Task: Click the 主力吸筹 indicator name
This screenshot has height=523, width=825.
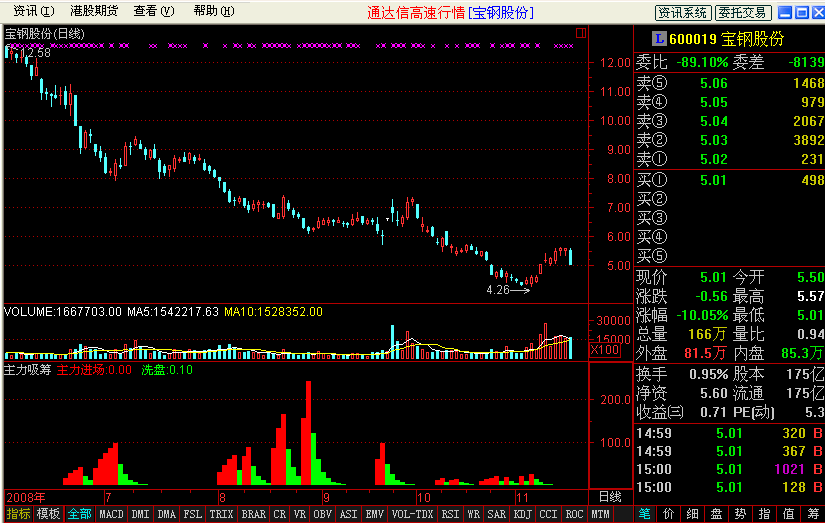Action: [x=27, y=370]
